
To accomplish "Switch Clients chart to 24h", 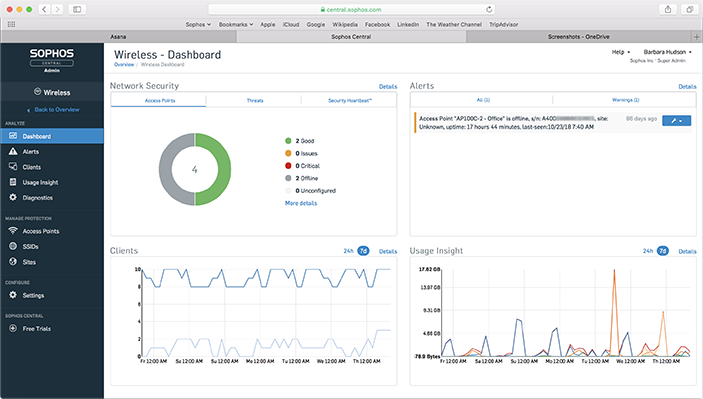I will pos(348,251).
